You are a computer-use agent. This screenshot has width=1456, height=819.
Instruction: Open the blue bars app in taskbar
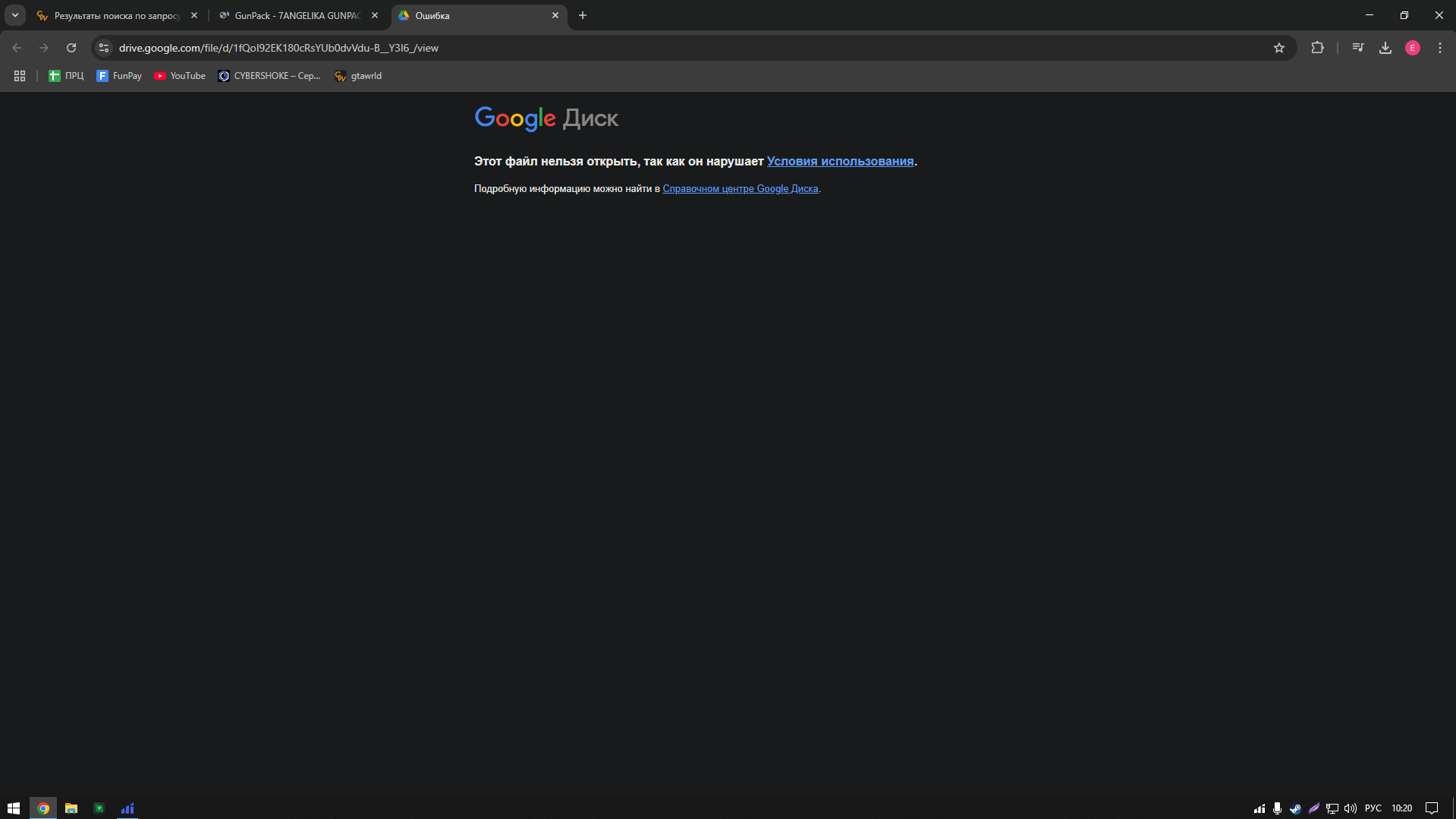click(127, 808)
